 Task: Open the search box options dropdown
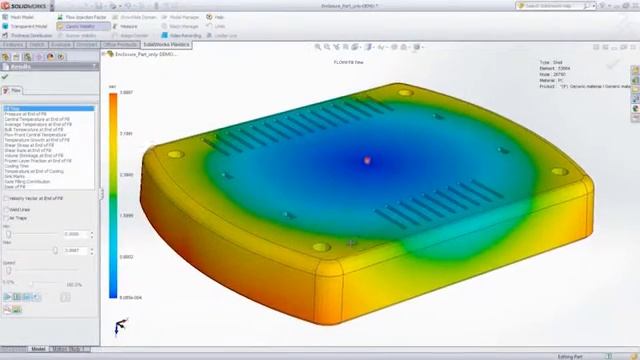593,6
